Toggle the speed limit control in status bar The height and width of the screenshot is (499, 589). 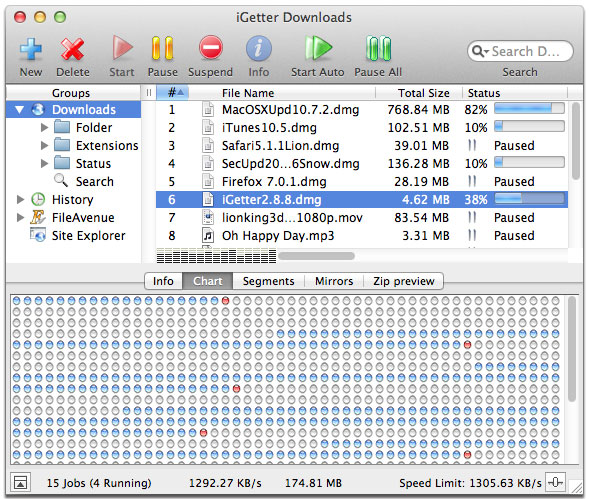click(555, 482)
